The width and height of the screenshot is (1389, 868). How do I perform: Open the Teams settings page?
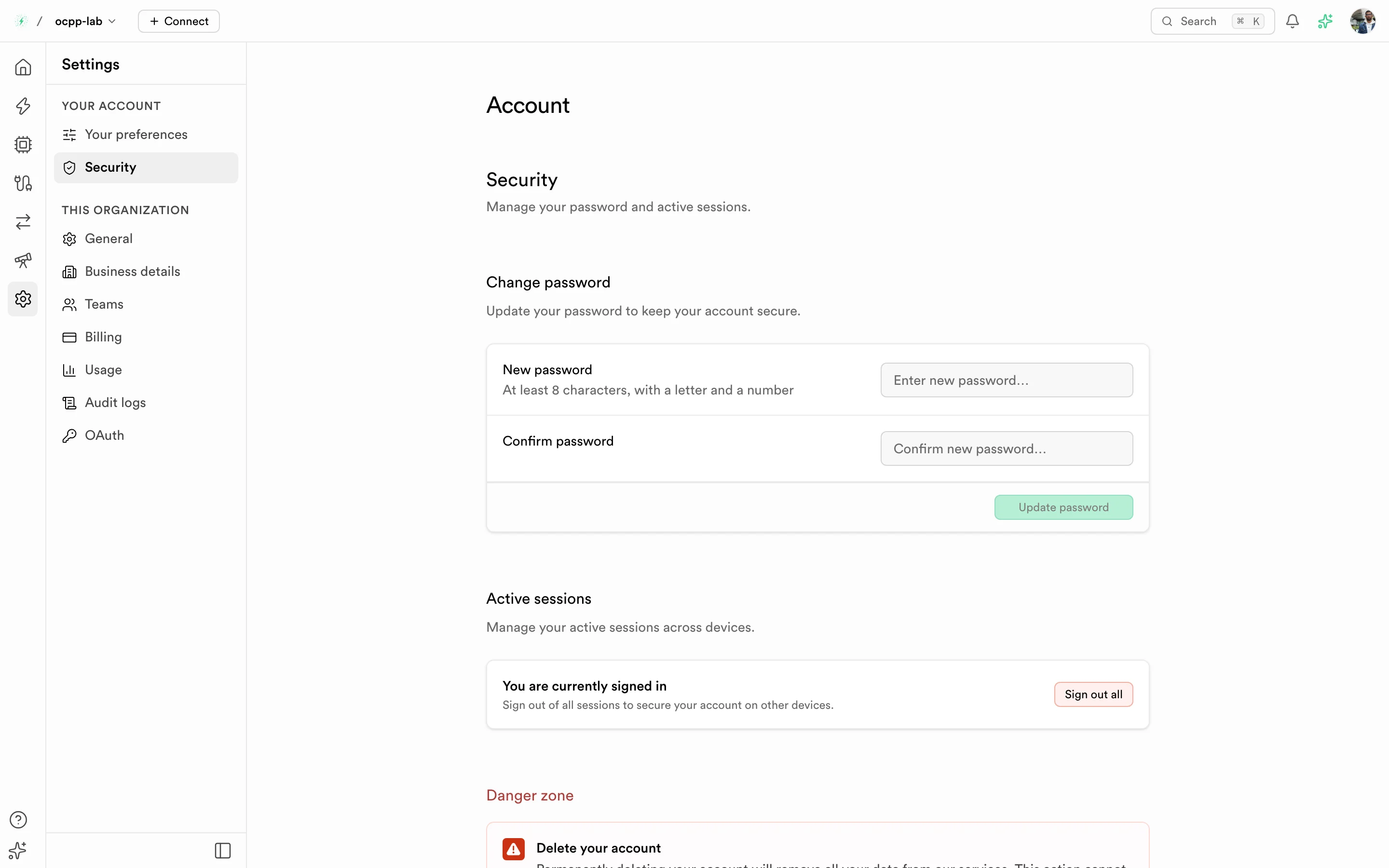tap(146, 304)
